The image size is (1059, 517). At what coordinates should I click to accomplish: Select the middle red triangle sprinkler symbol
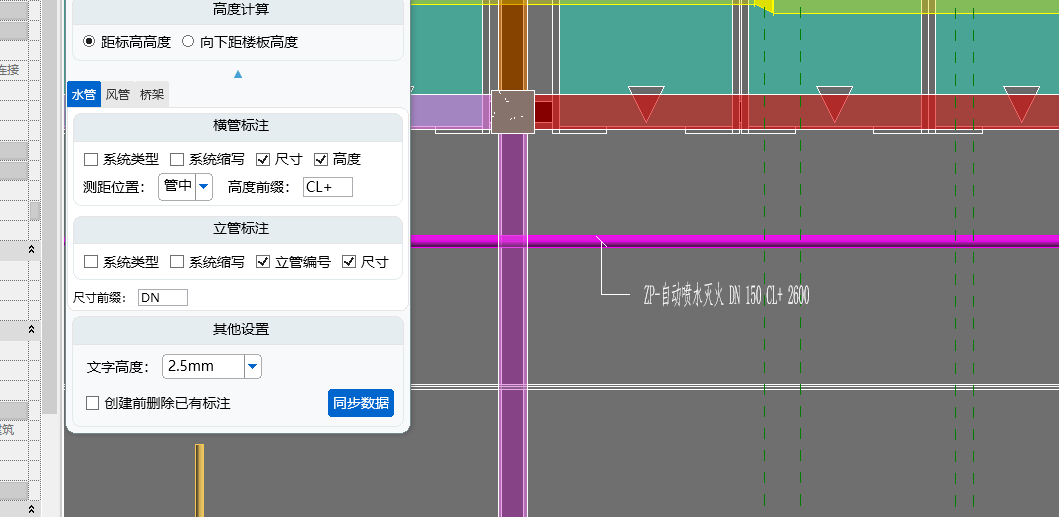(x=834, y=103)
